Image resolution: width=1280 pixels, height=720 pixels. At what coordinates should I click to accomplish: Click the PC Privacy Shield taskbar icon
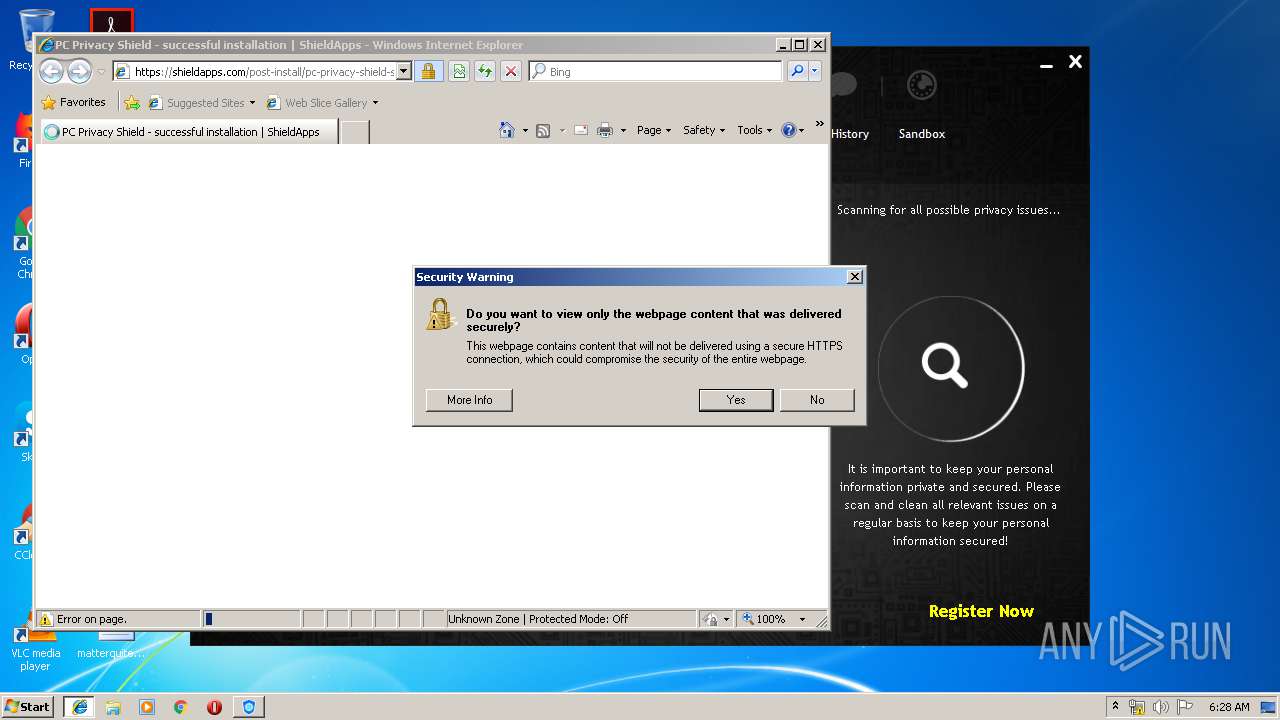(x=248, y=706)
